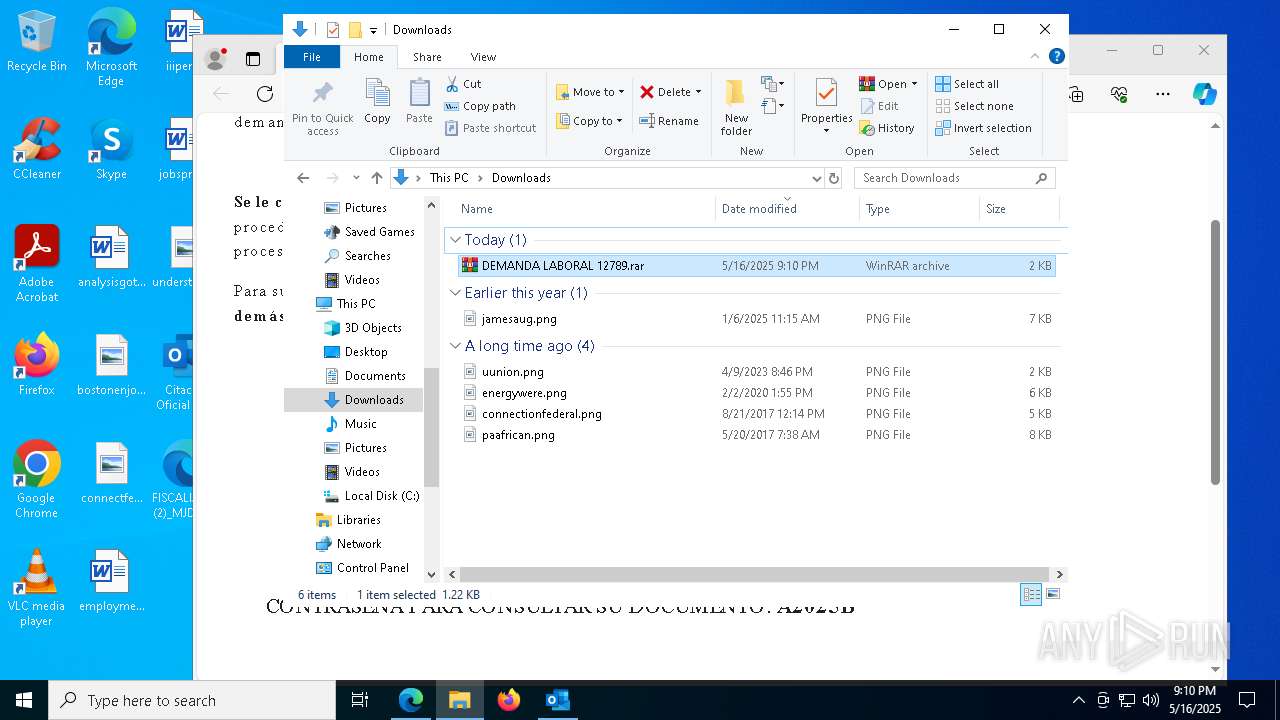Rename the selected archive

(x=669, y=121)
